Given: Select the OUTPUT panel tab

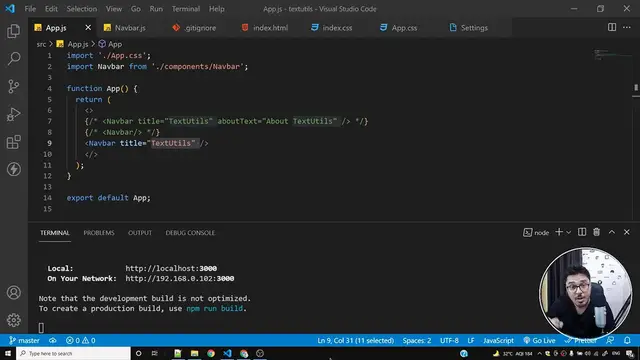Looking at the screenshot, I should click(x=140, y=233).
